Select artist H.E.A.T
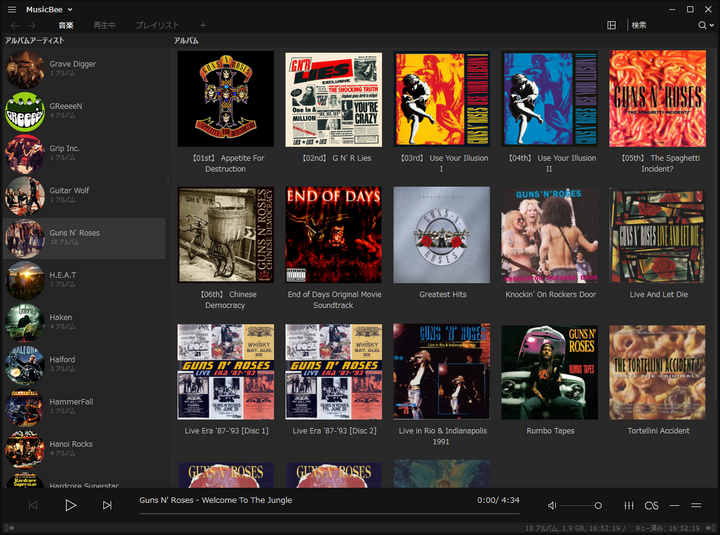This screenshot has height=535, width=720. click(84, 281)
